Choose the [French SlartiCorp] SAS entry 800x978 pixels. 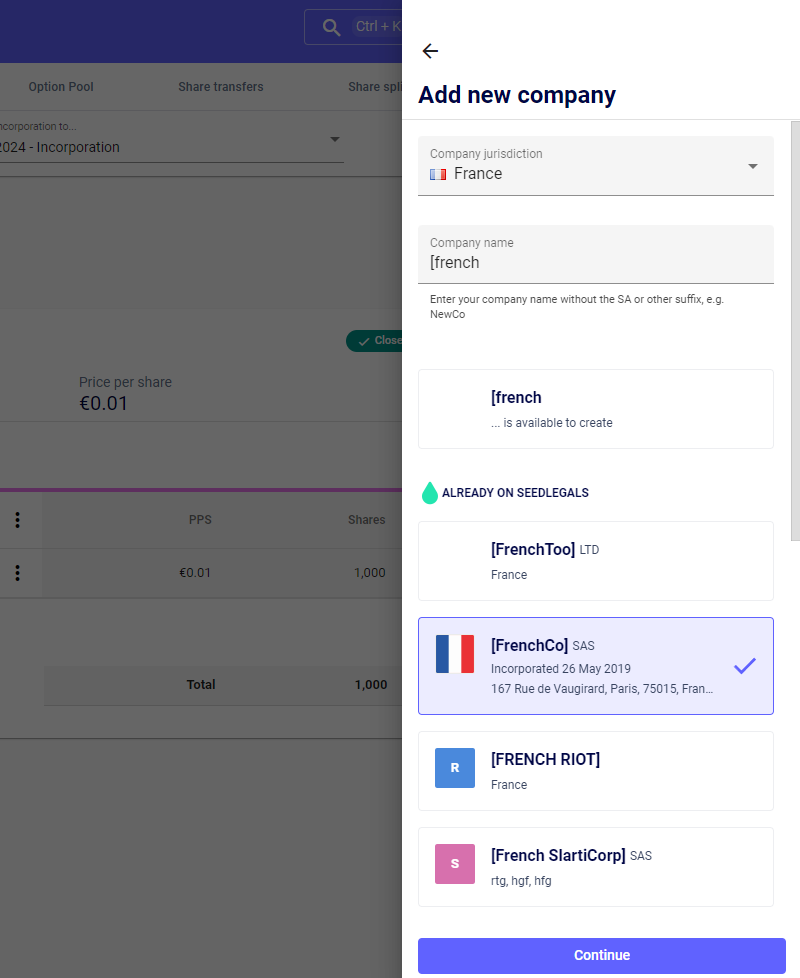(x=595, y=867)
